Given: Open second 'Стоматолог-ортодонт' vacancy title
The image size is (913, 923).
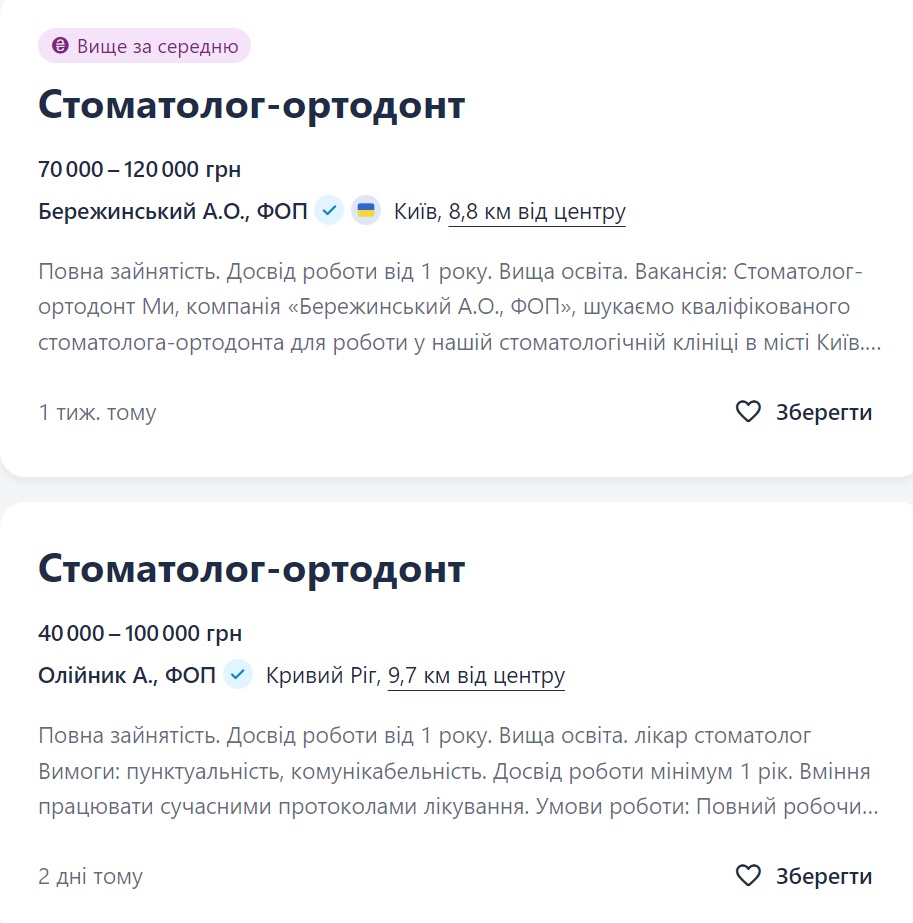Looking at the screenshot, I should click(x=250, y=569).
